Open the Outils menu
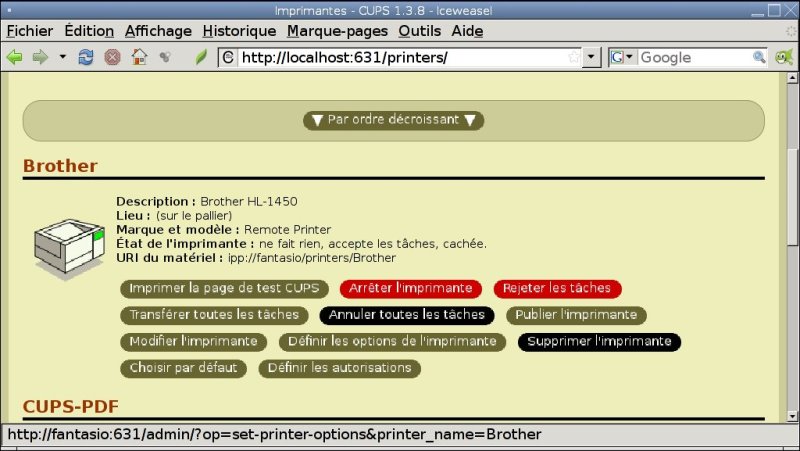Image resolution: width=800 pixels, height=451 pixels. click(419, 31)
